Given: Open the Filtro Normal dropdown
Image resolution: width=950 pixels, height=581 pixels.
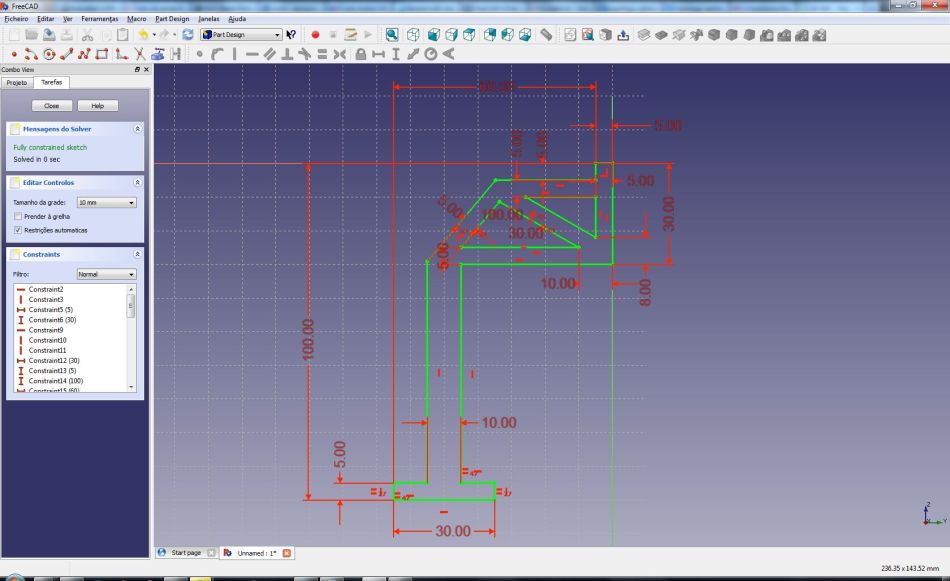Looking at the screenshot, I should 107,274.
